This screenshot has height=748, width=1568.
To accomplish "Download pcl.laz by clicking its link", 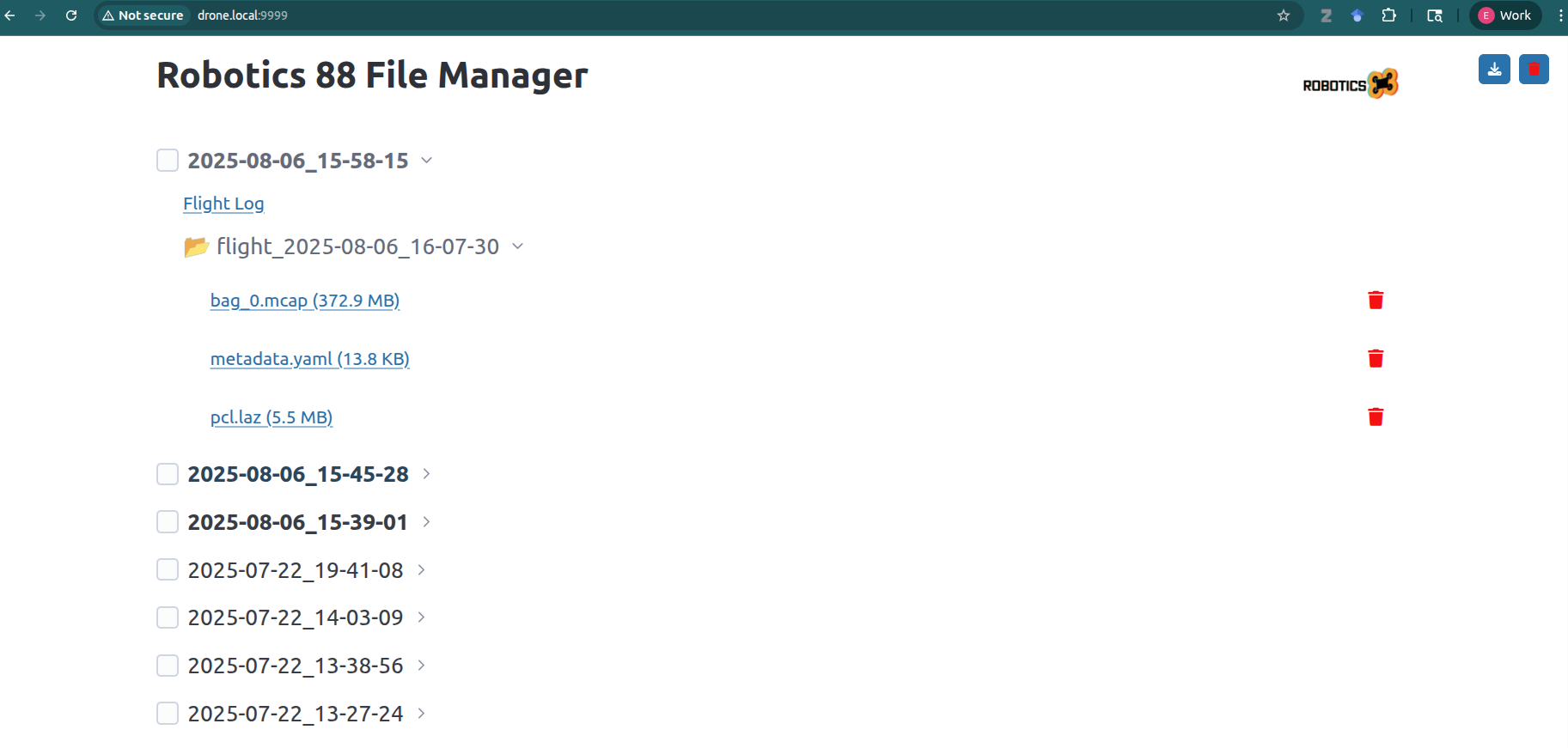I will (272, 417).
